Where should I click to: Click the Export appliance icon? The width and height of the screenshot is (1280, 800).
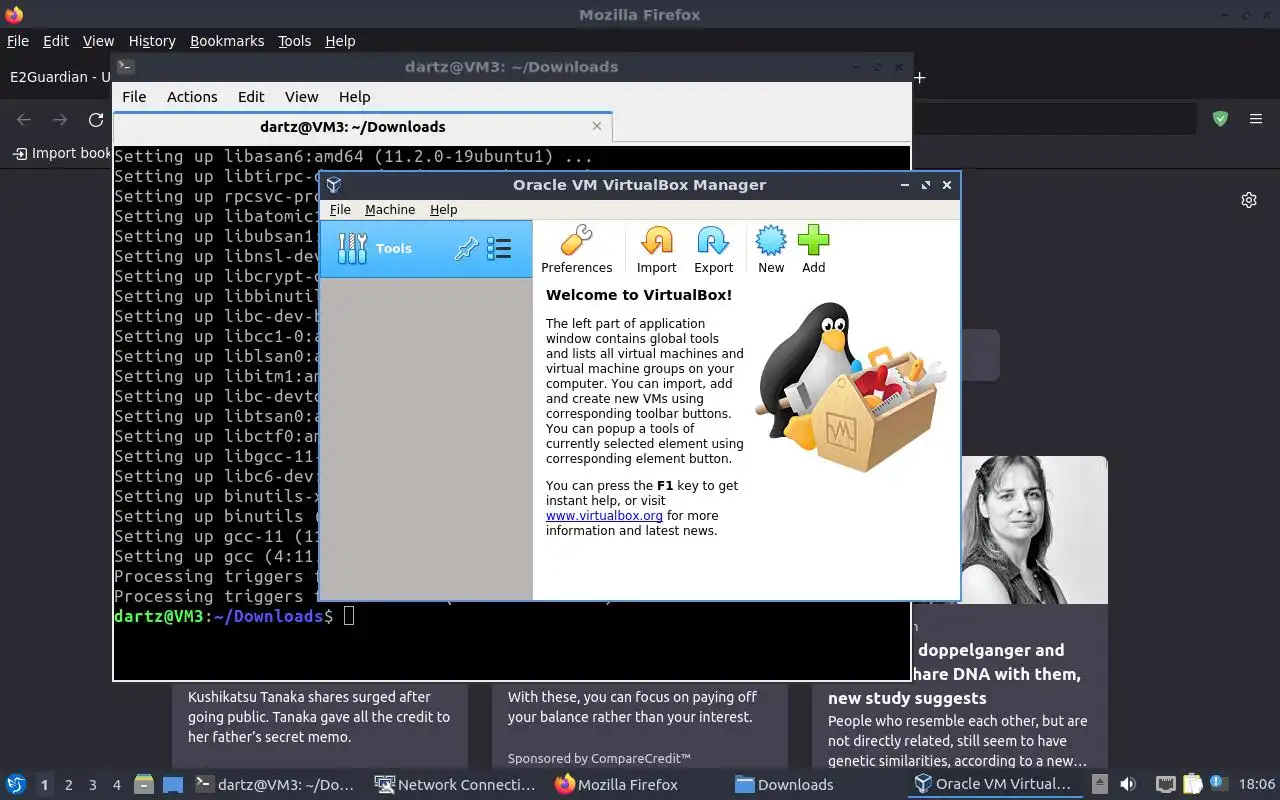(713, 249)
